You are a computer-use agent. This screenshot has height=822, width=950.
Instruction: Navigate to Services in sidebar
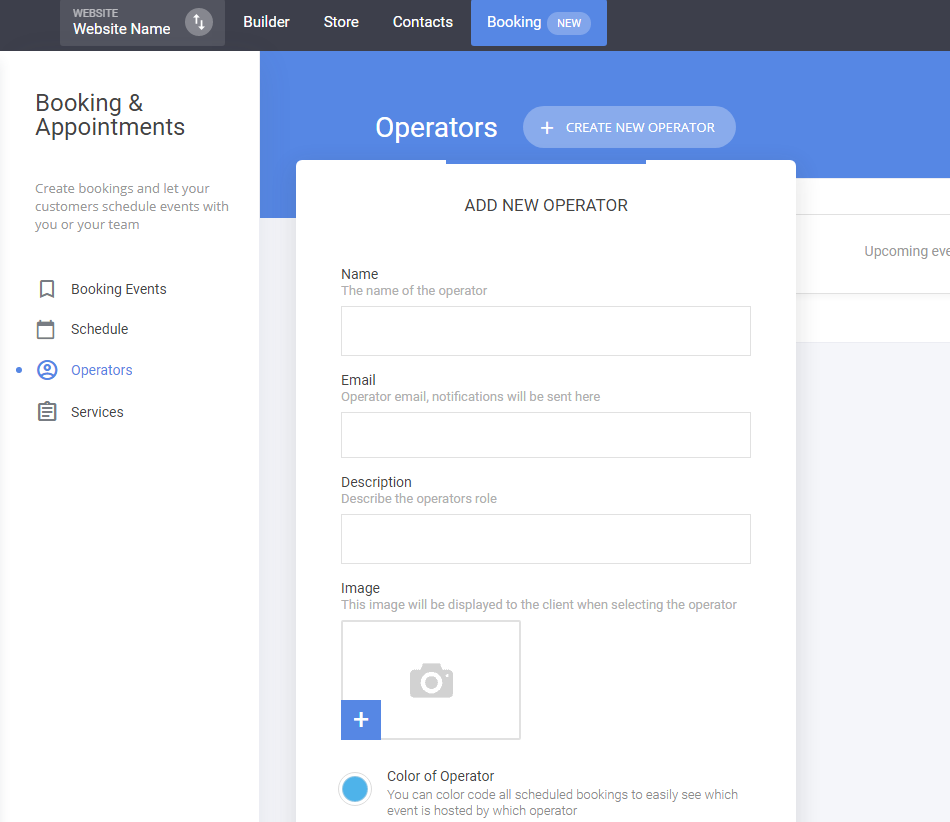[97, 412]
